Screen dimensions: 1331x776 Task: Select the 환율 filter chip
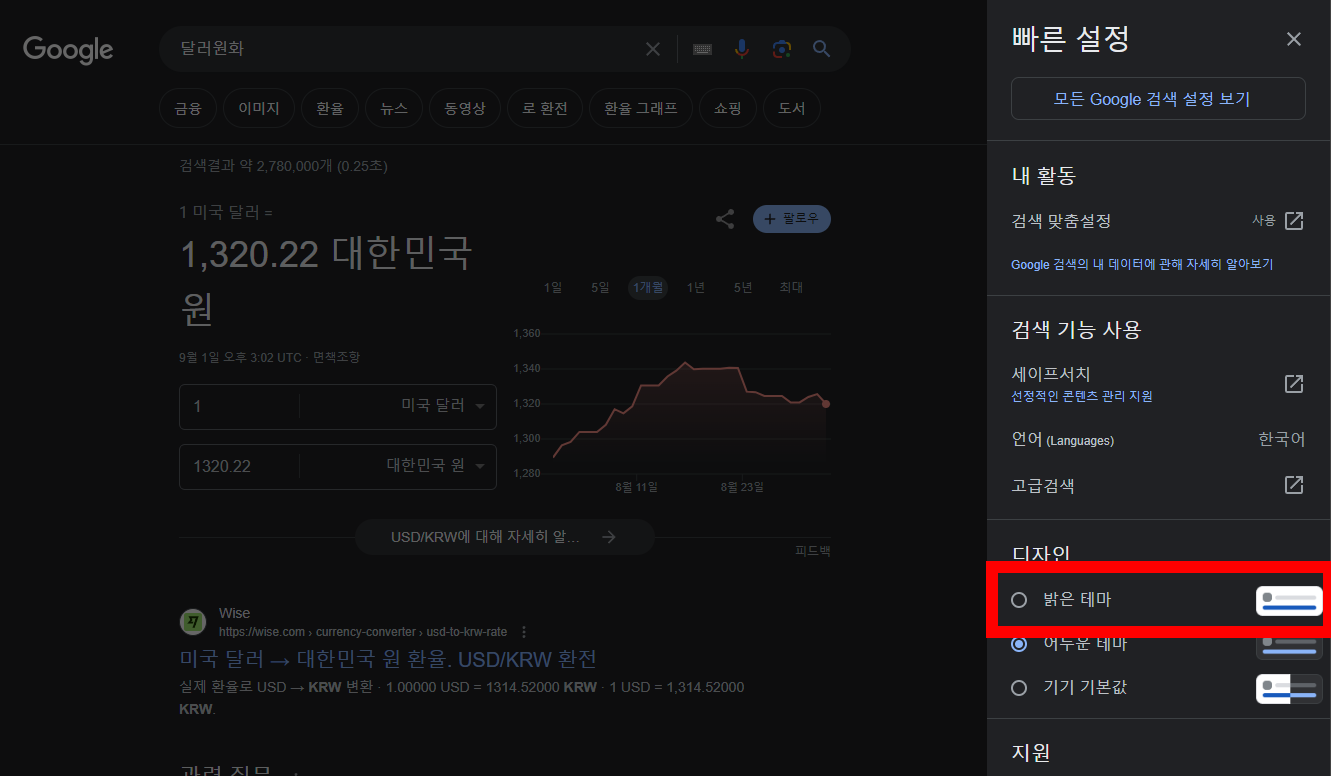[x=330, y=108]
